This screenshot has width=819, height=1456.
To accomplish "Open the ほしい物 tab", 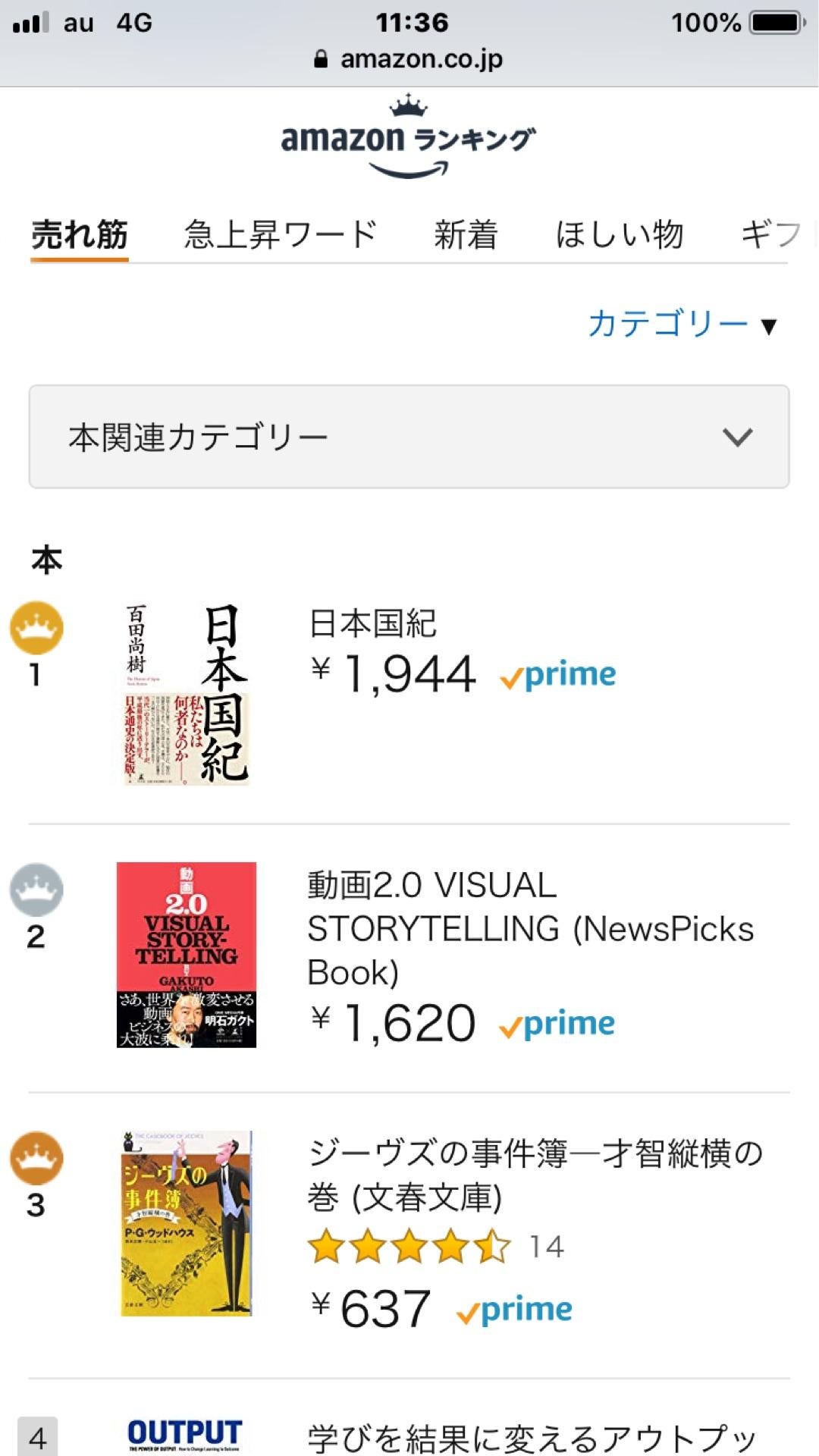I will coord(620,234).
